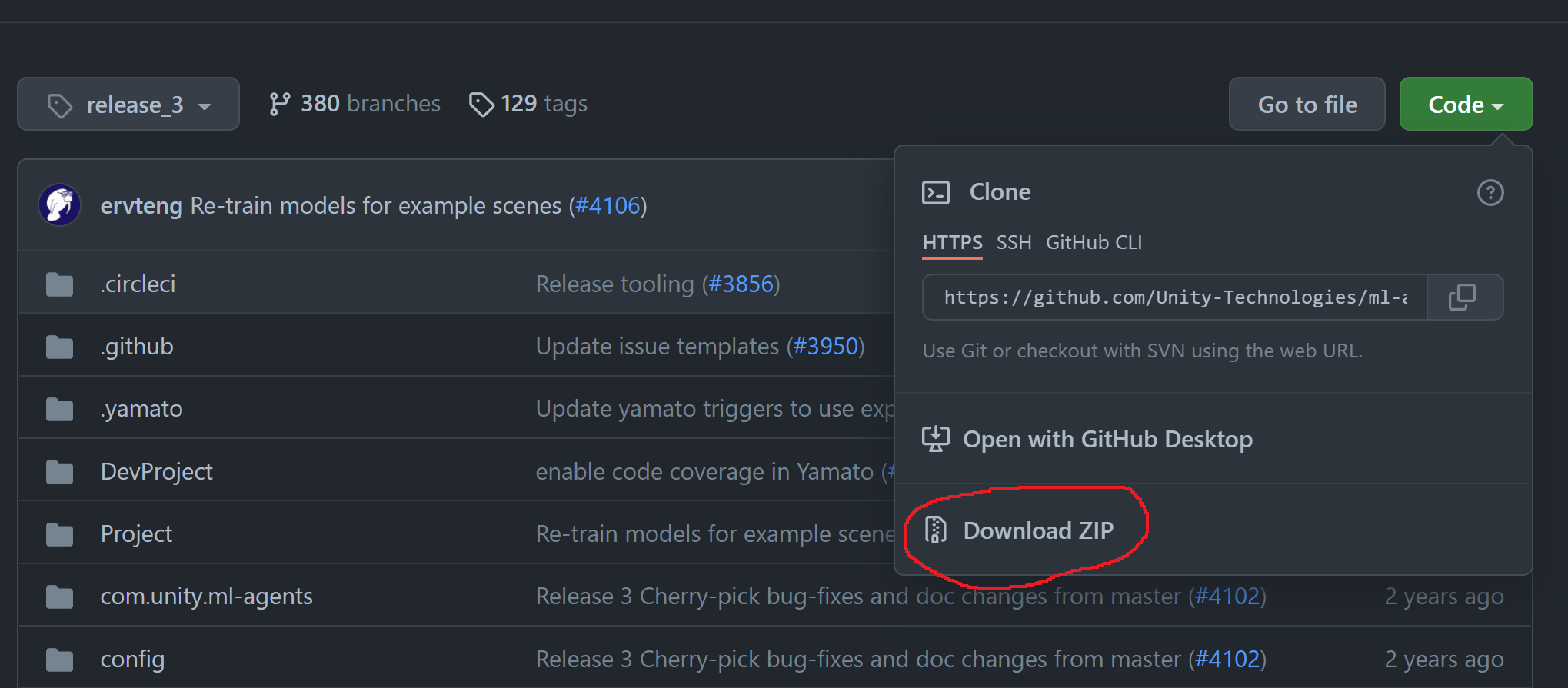Select Download ZIP
The image size is (1568, 688).
(x=1038, y=530)
